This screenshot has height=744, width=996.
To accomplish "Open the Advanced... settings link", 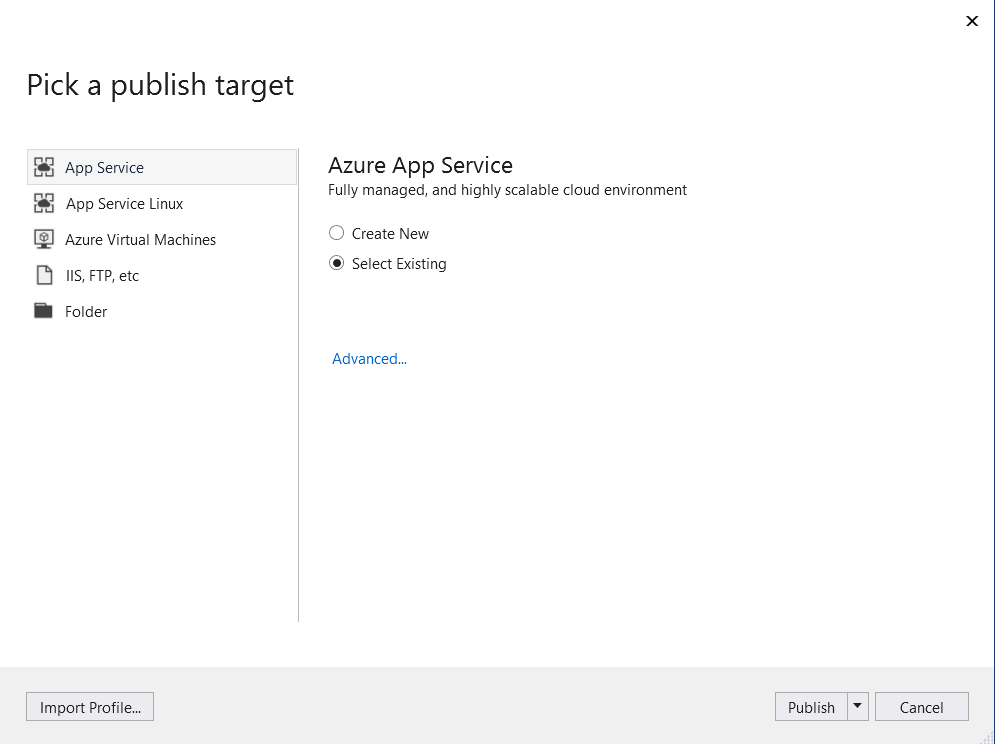I will (369, 359).
